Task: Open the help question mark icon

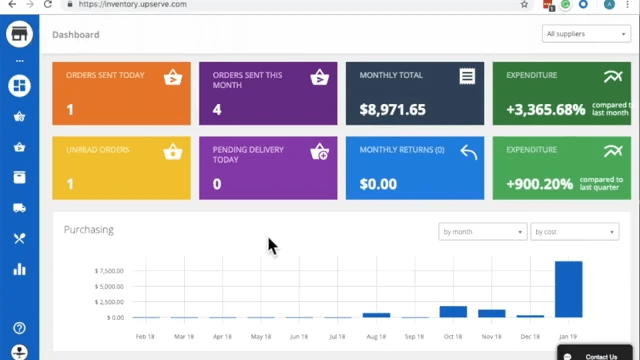Action: coord(19,328)
